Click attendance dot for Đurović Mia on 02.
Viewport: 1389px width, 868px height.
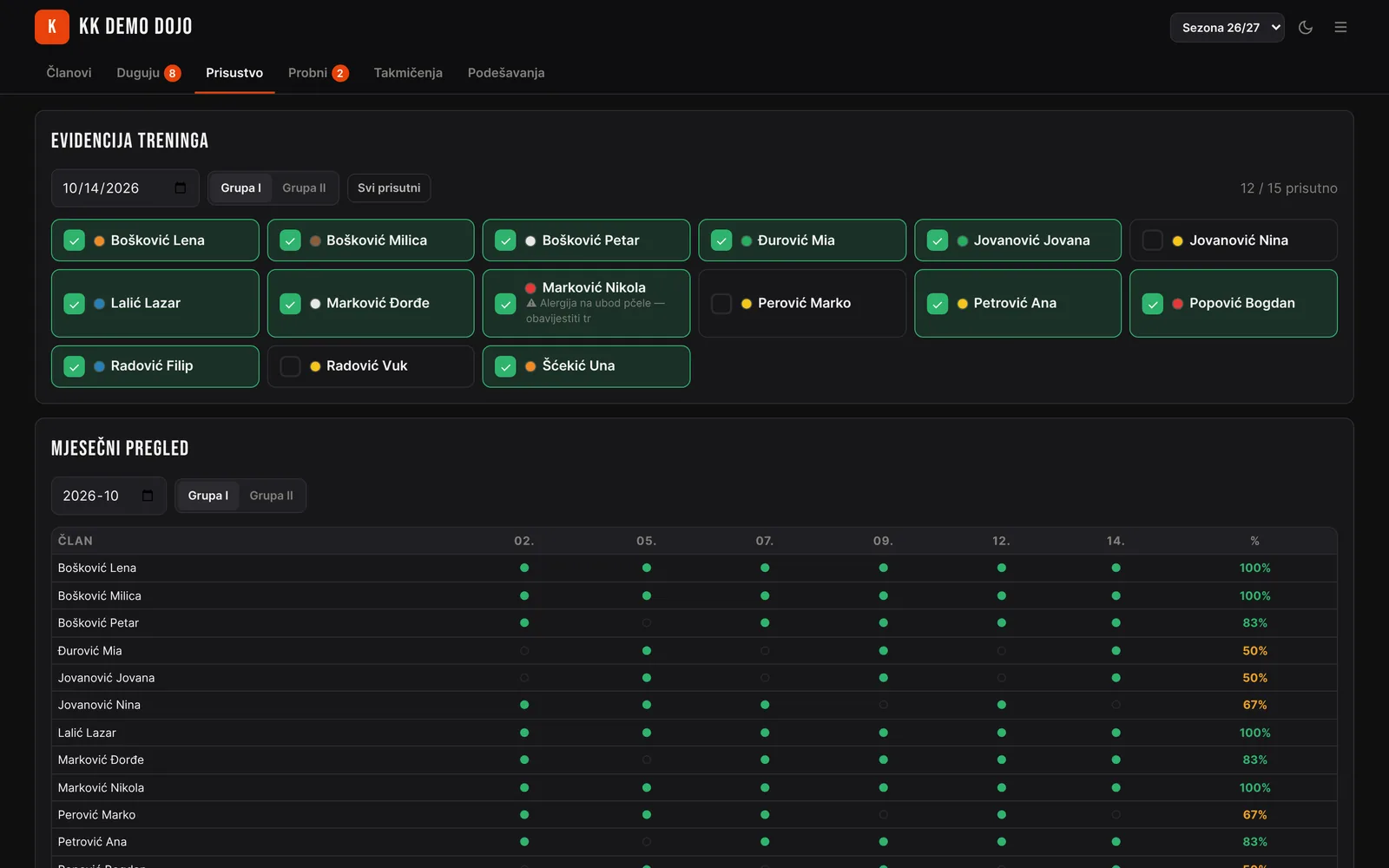point(524,651)
